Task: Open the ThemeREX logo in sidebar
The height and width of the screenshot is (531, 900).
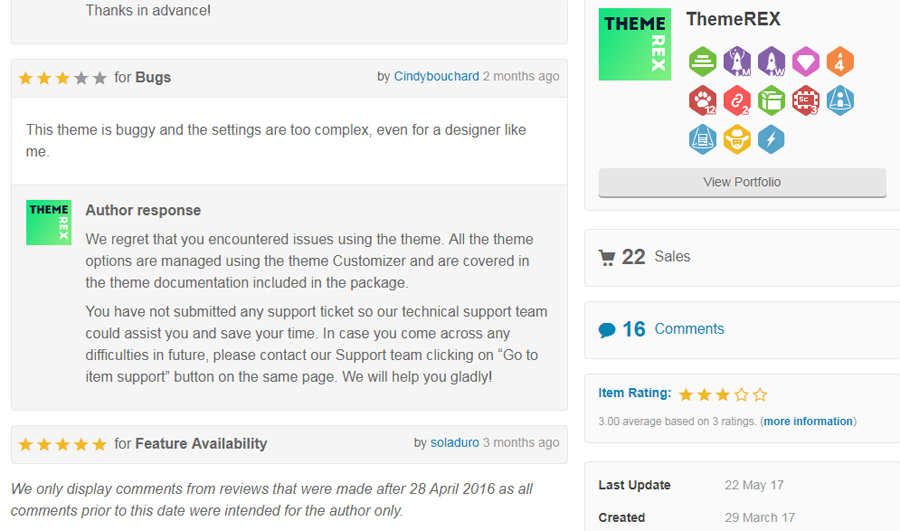Action: point(634,44)
